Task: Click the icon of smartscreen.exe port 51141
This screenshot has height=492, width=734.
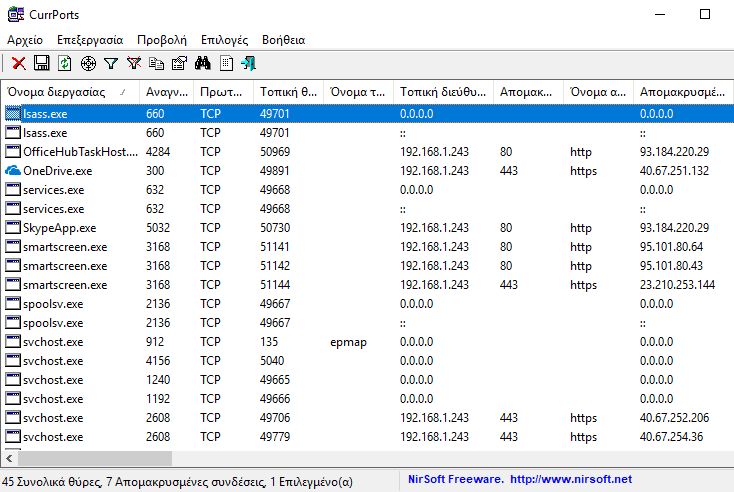Action: click(x=13, y=247)
